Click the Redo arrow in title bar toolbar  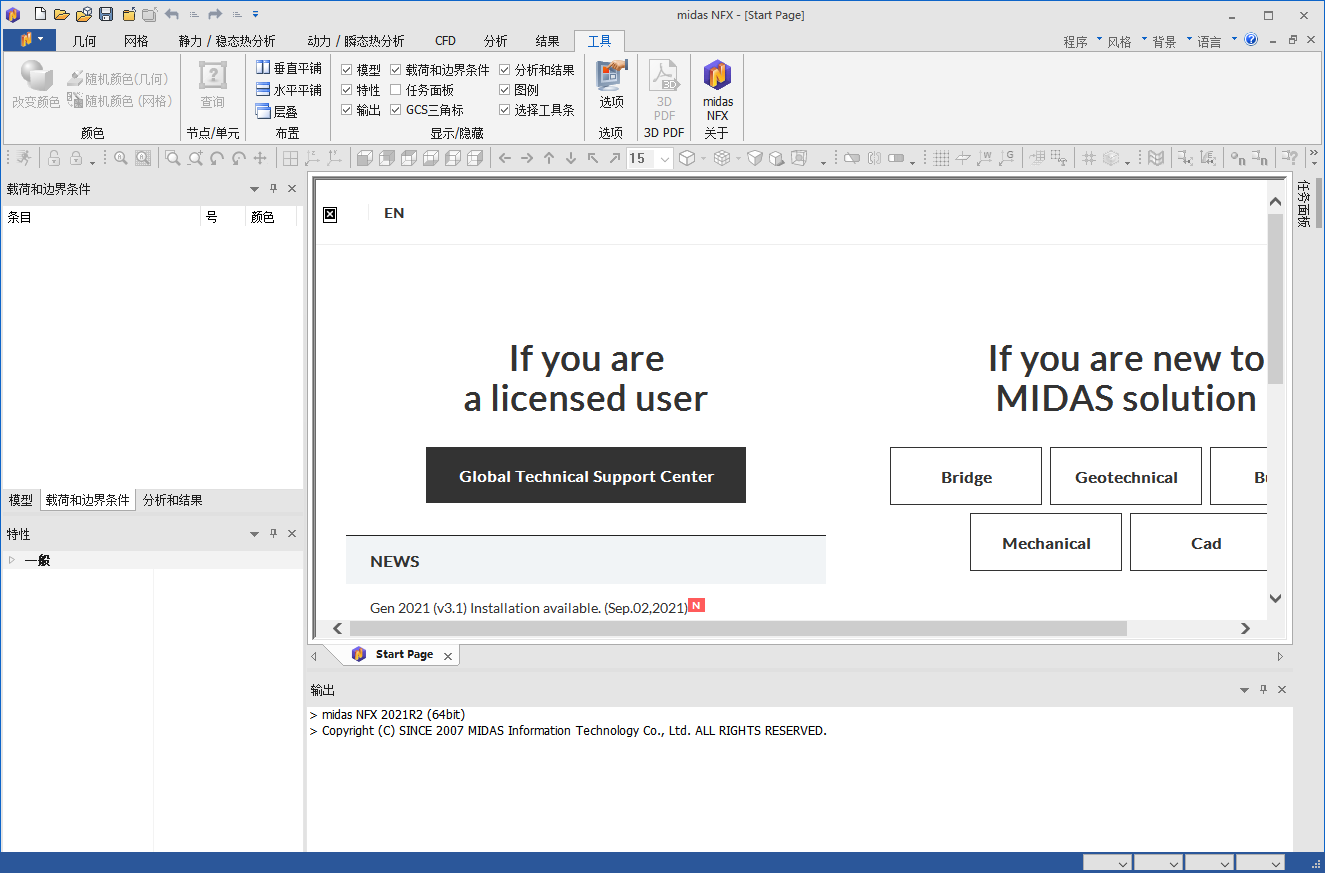215,14
